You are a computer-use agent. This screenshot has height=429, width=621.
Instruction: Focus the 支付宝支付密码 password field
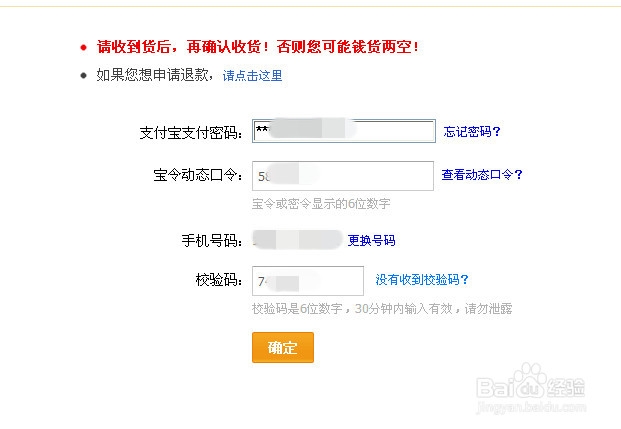344,131
